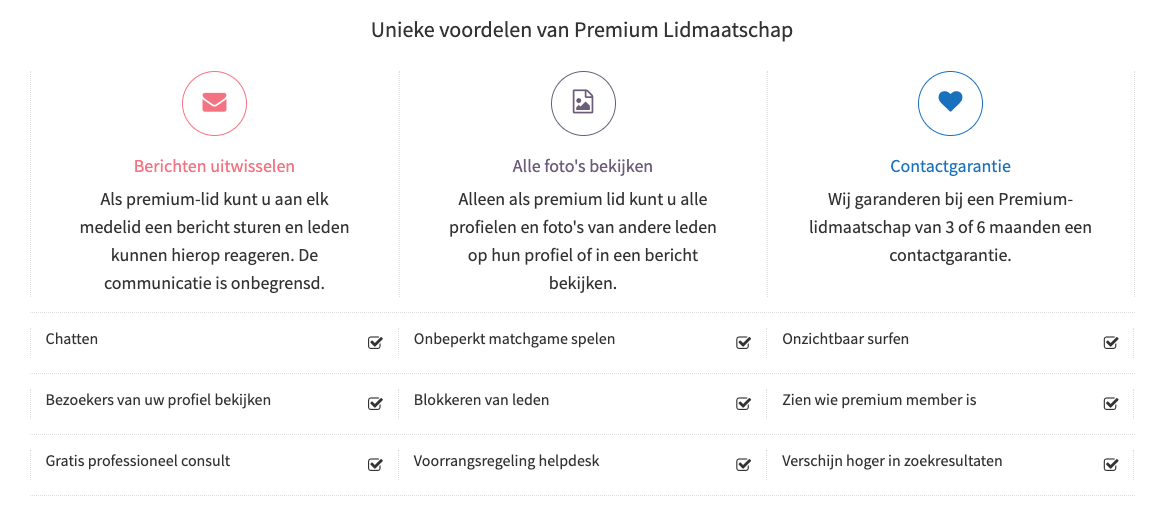Click the Chatten feature label
1170x528 pixels.
[72, 339]
